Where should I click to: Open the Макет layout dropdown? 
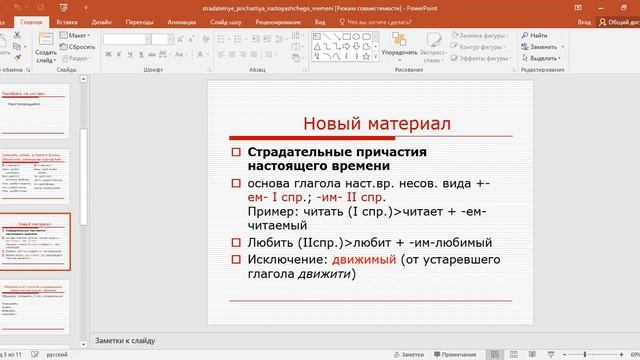pyautogui.click(x=75, y=36)
